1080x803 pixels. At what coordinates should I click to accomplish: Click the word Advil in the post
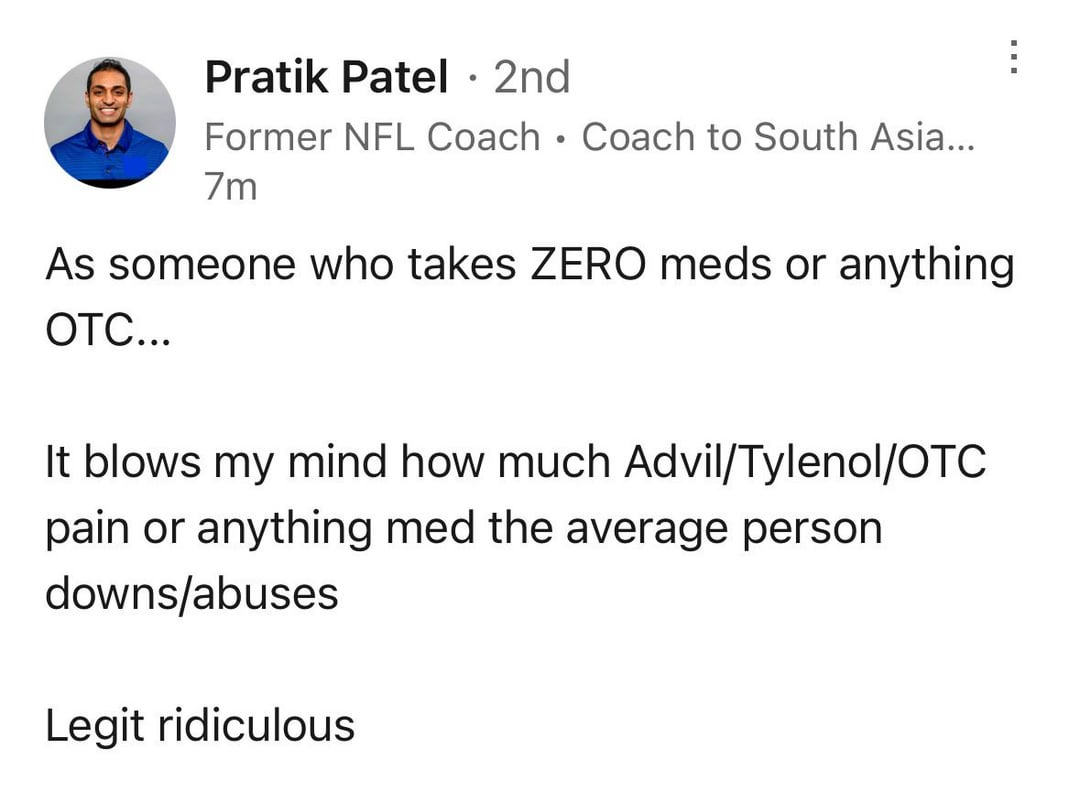click(x=669, y=462)
